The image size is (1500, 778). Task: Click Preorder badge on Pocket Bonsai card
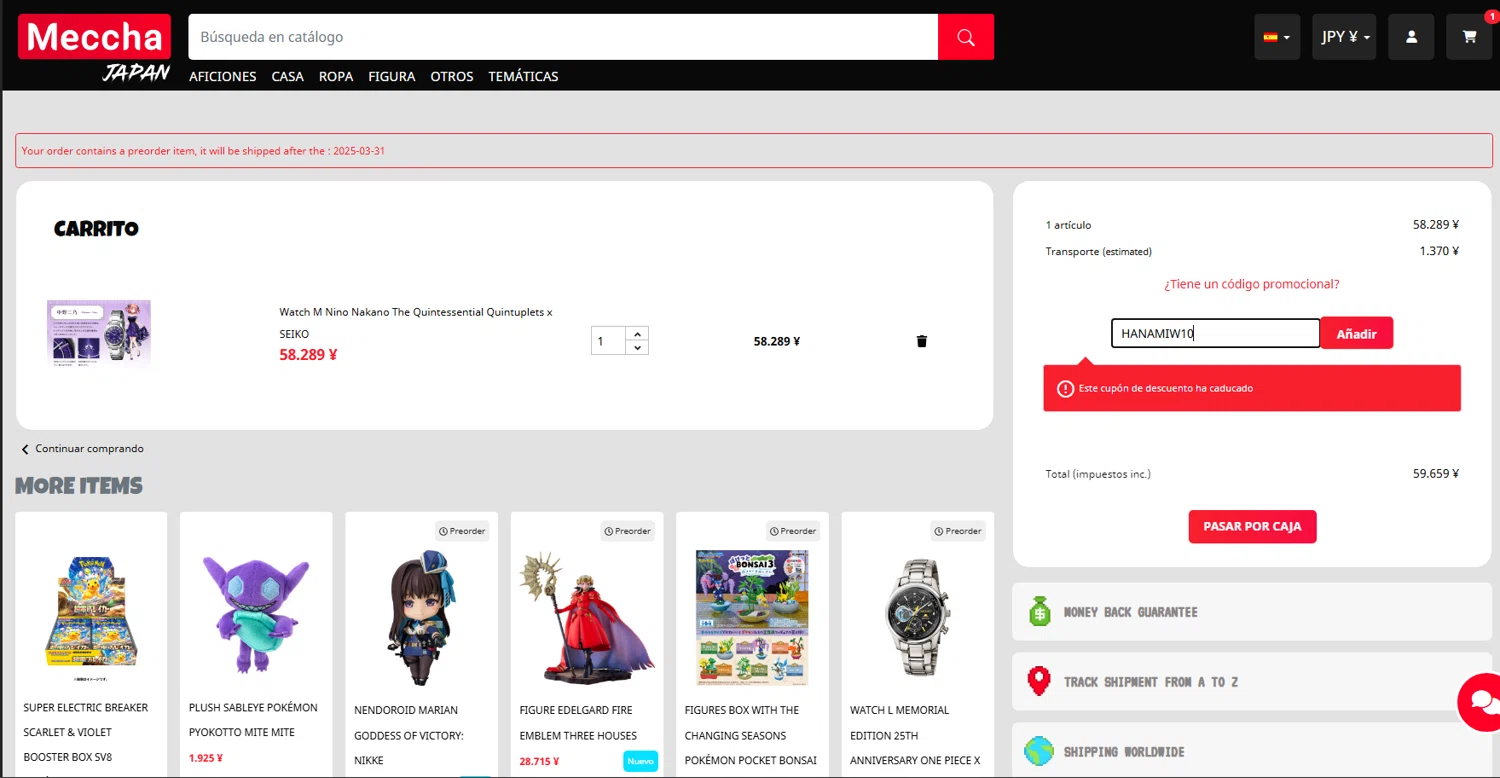tap(793, 531)
